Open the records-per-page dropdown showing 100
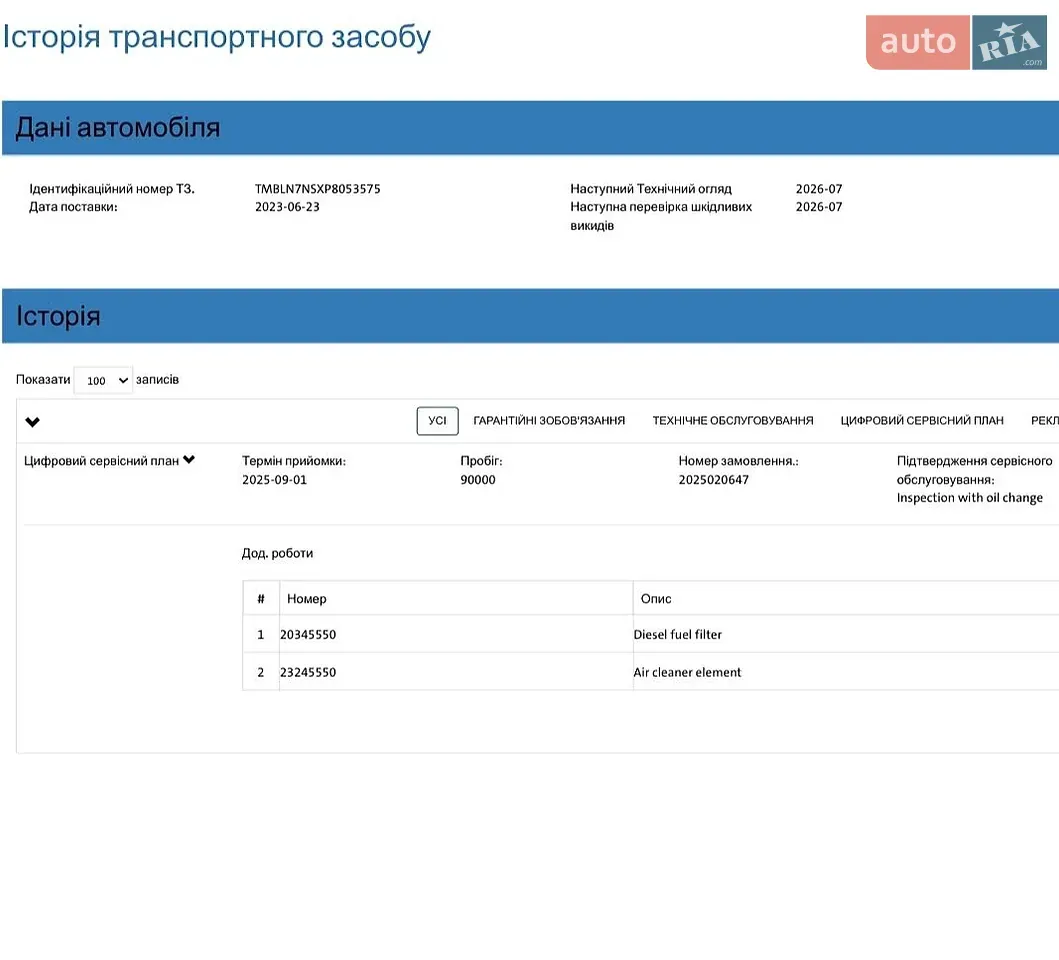The image size is (1059, 960). [103, 380]
